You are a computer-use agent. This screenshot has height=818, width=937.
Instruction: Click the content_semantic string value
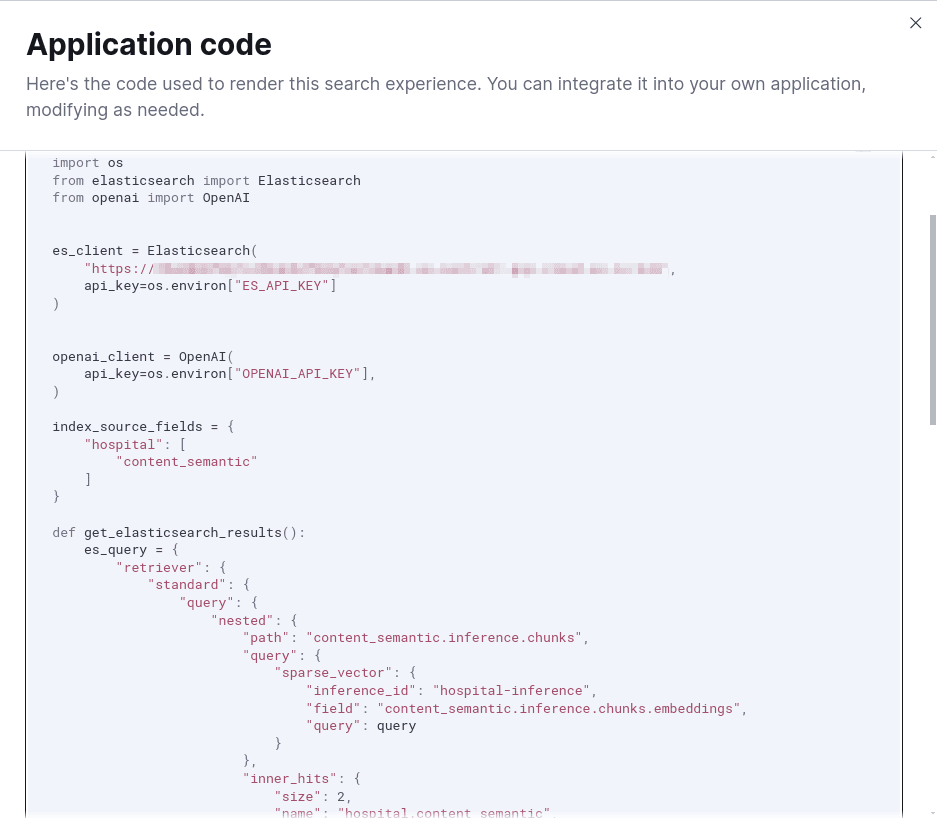coord(186,461)
